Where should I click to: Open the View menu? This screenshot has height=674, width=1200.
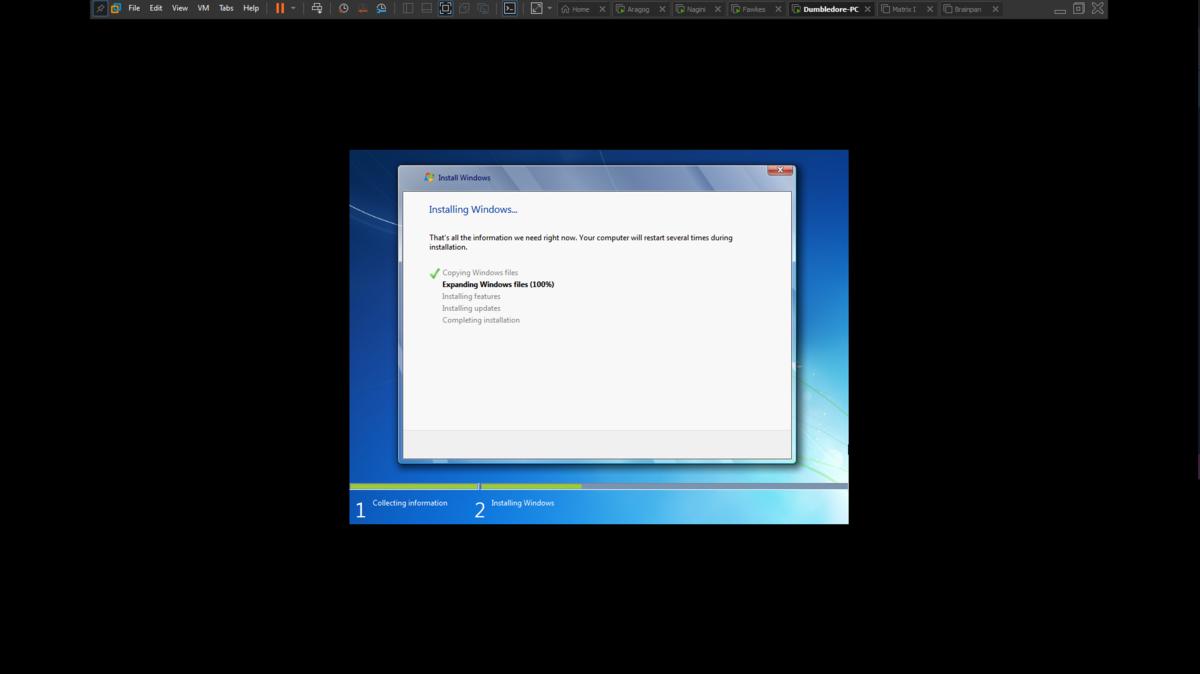tap(180, 8)
